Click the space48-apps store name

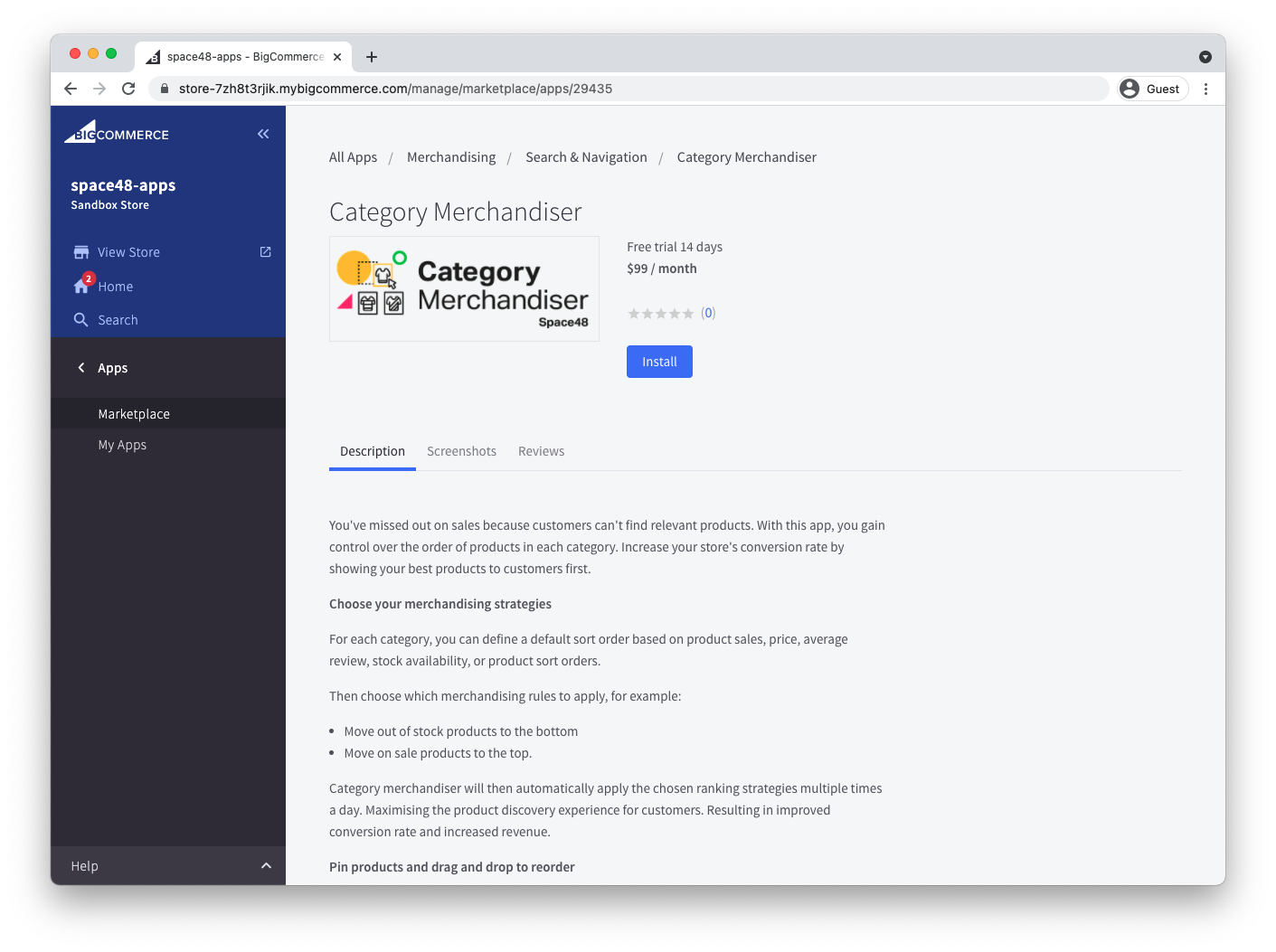pyautogui.click(x=123, y=185)
